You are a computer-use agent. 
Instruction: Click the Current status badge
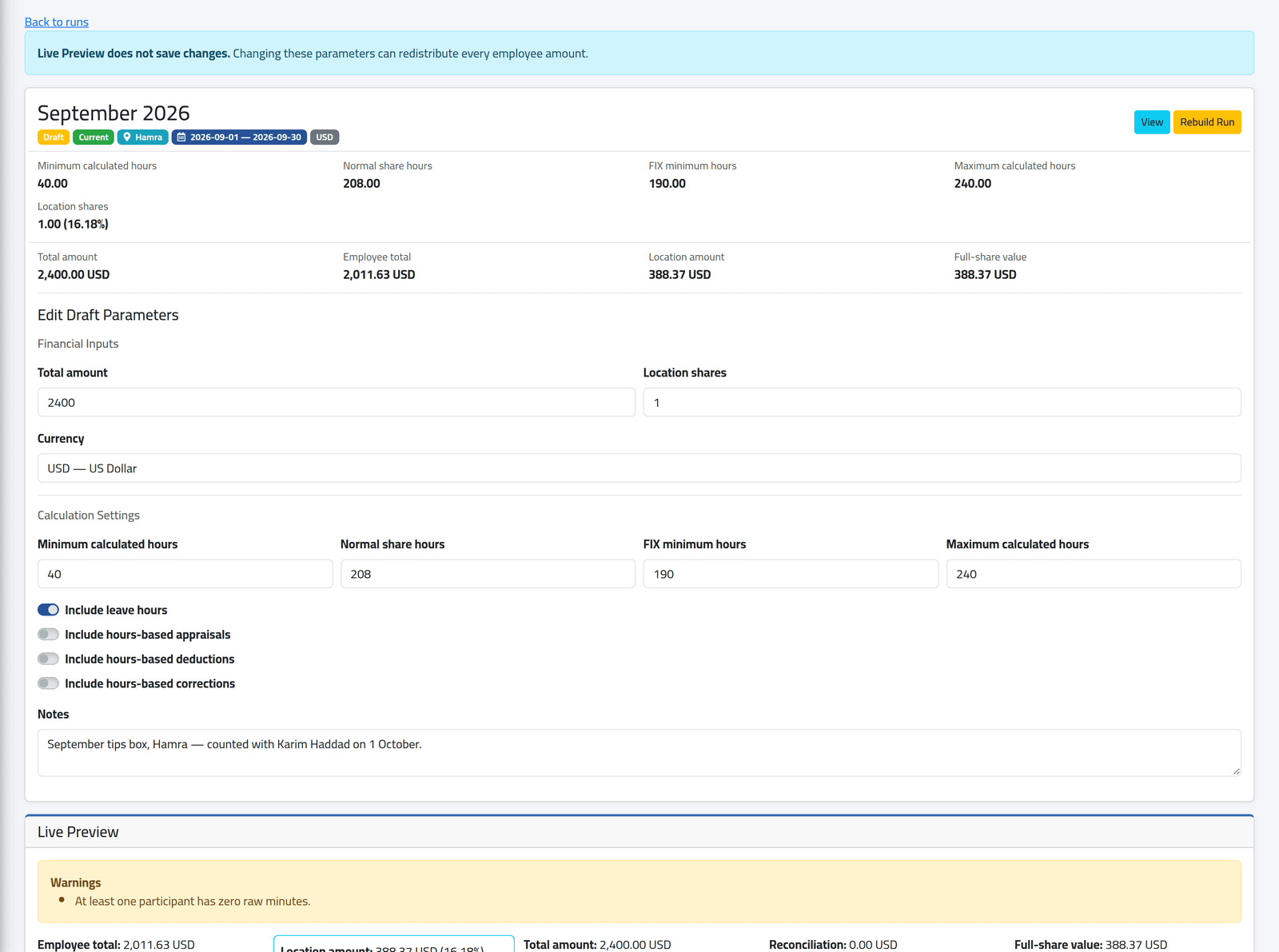94,137
